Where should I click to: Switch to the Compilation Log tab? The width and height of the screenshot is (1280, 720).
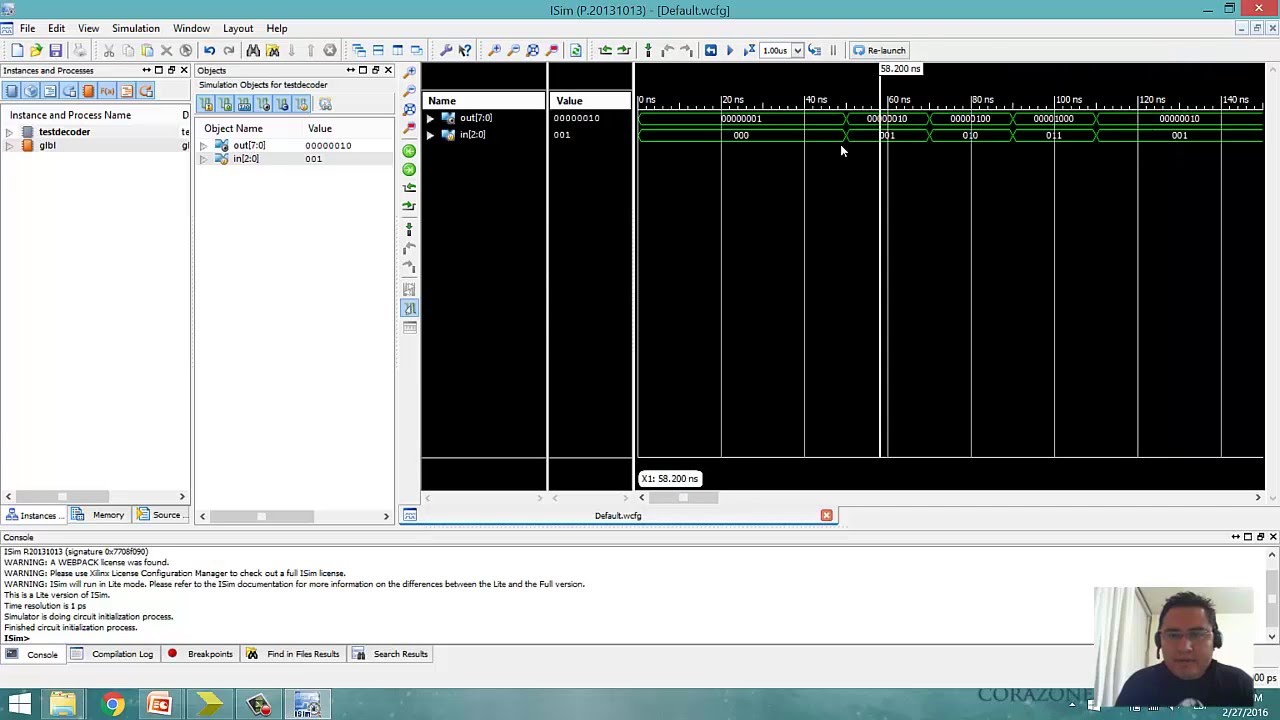(112, 654)
